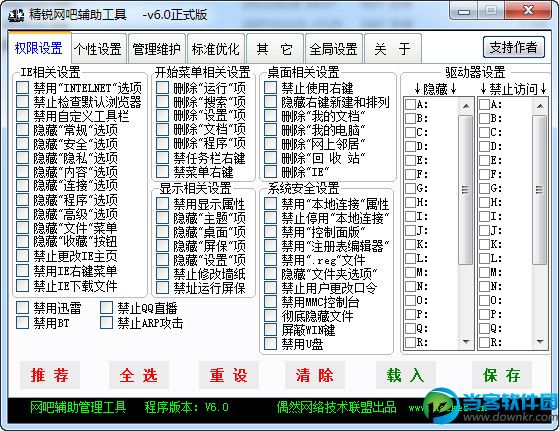Toggle 禁用BT checkbox

22,323
